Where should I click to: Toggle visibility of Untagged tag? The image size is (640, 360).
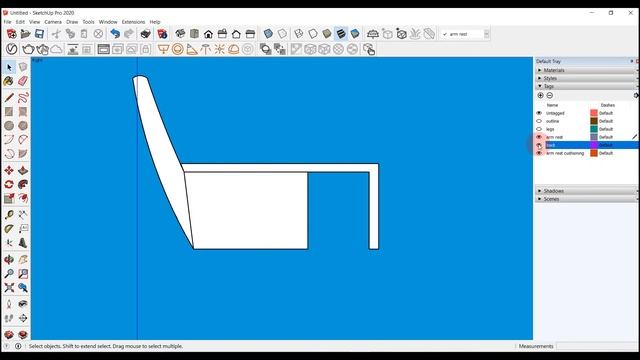tap(539, 113)
